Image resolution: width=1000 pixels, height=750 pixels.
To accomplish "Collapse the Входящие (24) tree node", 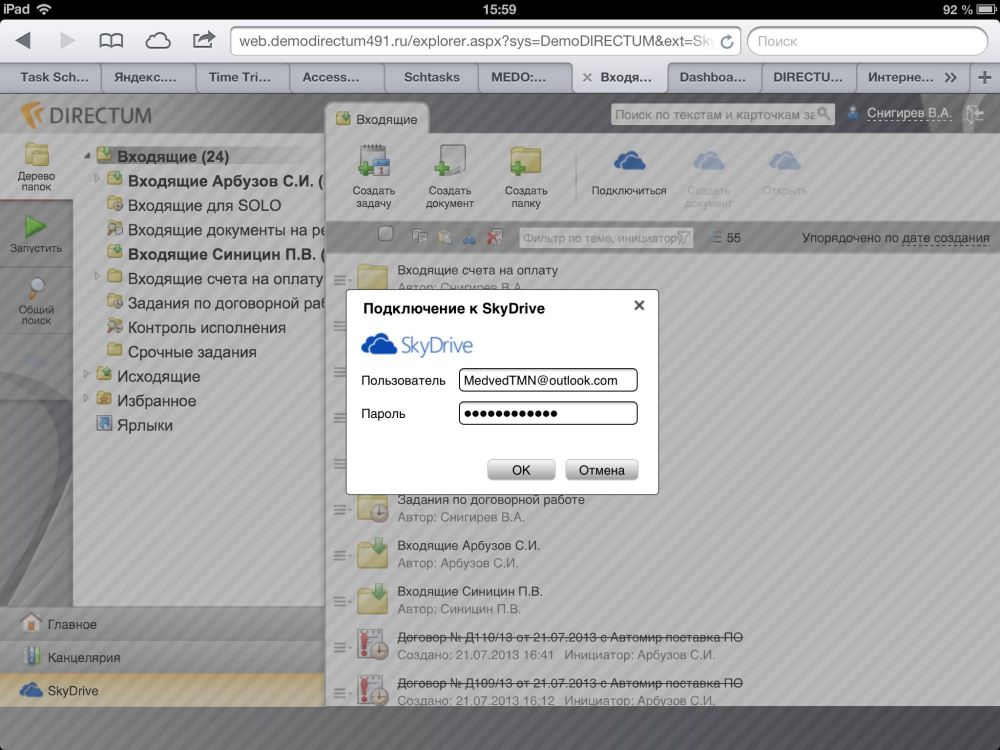I will 87,156.
